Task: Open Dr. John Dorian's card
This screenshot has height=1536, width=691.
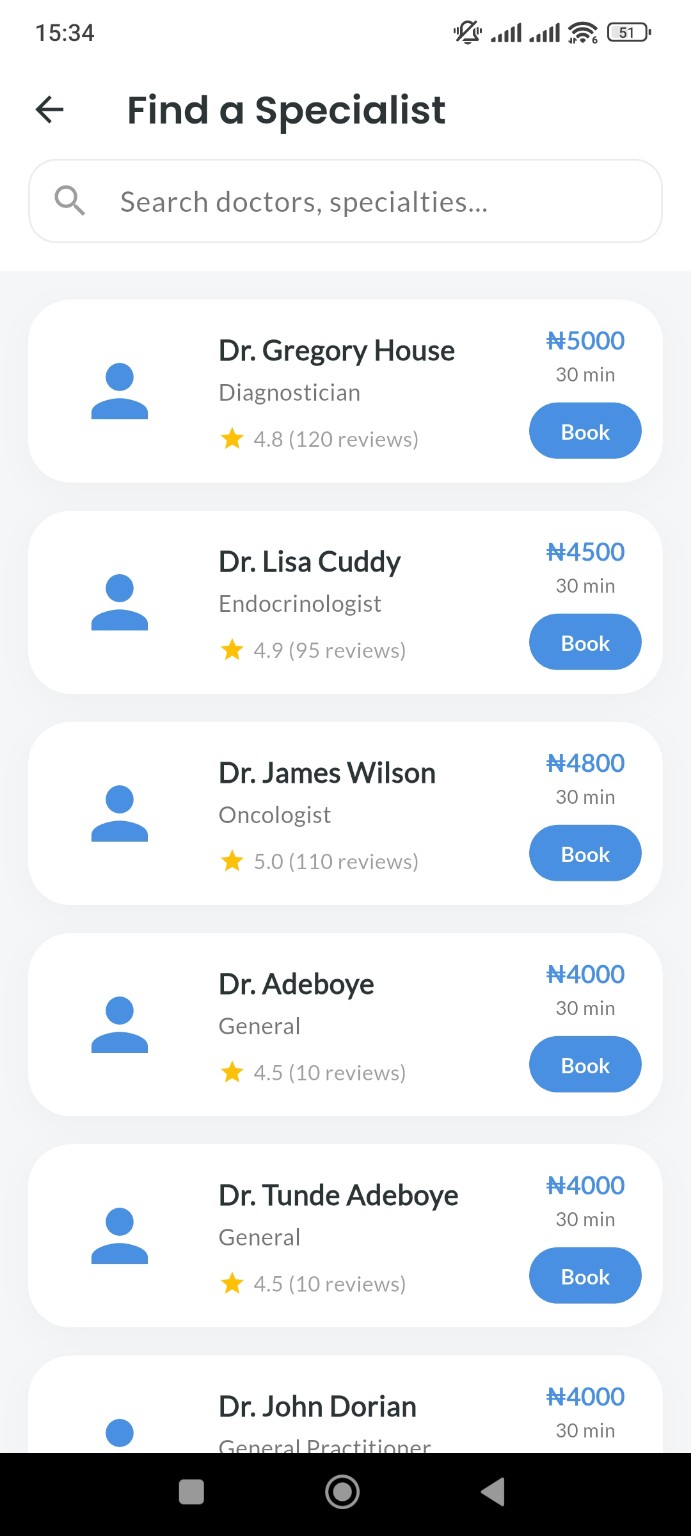Action: [x=345, y=1404]
